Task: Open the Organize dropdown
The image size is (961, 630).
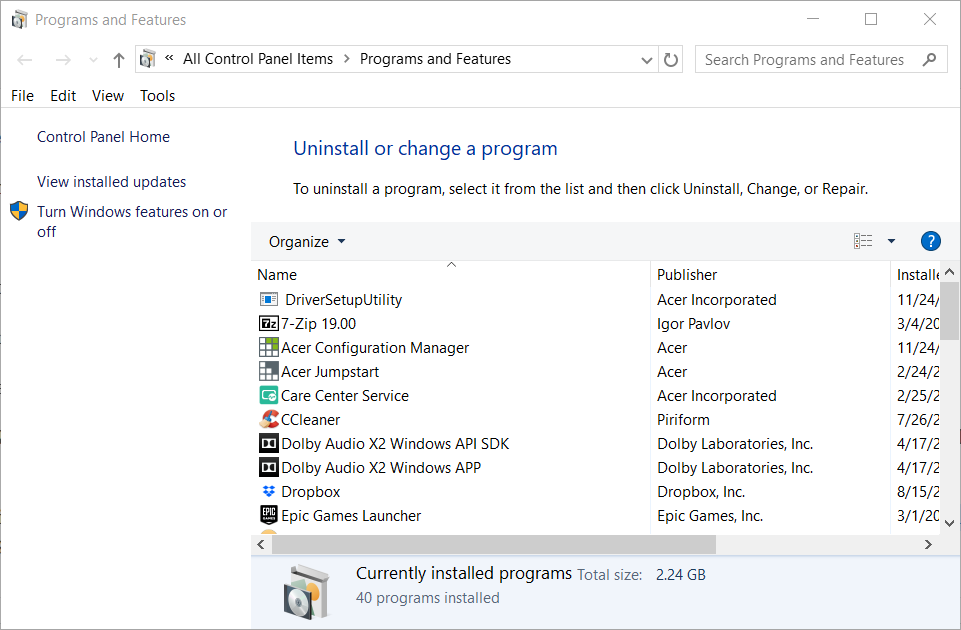Action: click(x=307, y=241)
